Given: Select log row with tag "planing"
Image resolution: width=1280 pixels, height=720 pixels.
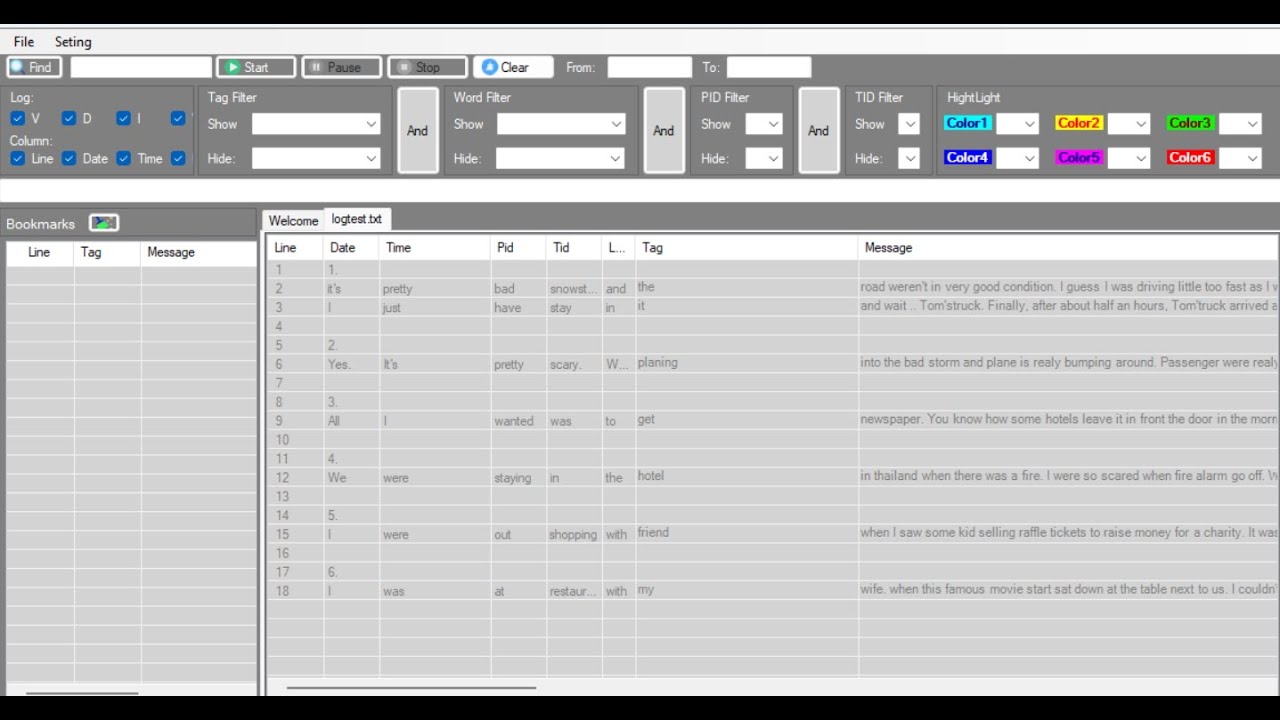Looking at the screenshot, I should tap(772, 363).
